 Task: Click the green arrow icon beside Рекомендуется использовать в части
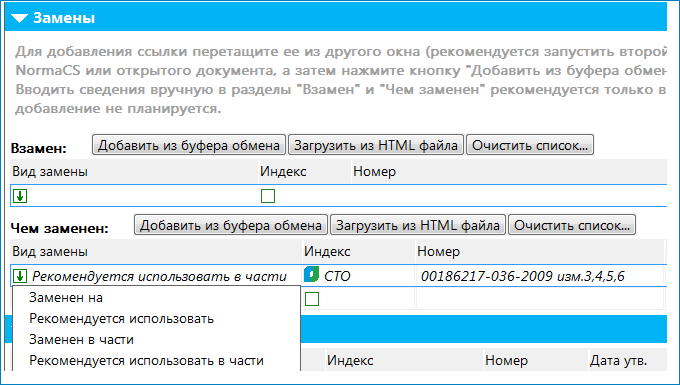click(x=20, y=276)
